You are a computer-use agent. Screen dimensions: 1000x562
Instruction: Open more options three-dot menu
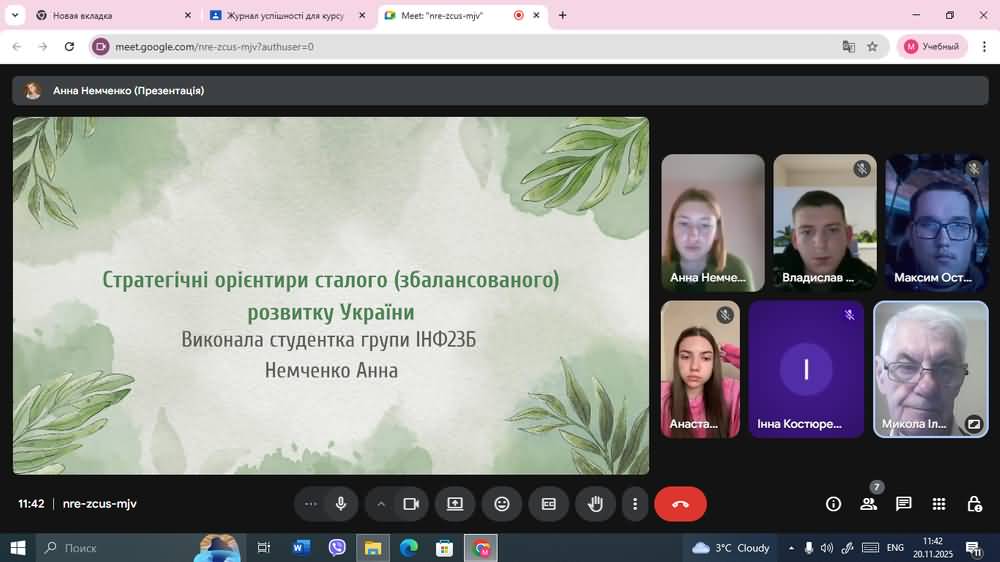tap(635, 504)
